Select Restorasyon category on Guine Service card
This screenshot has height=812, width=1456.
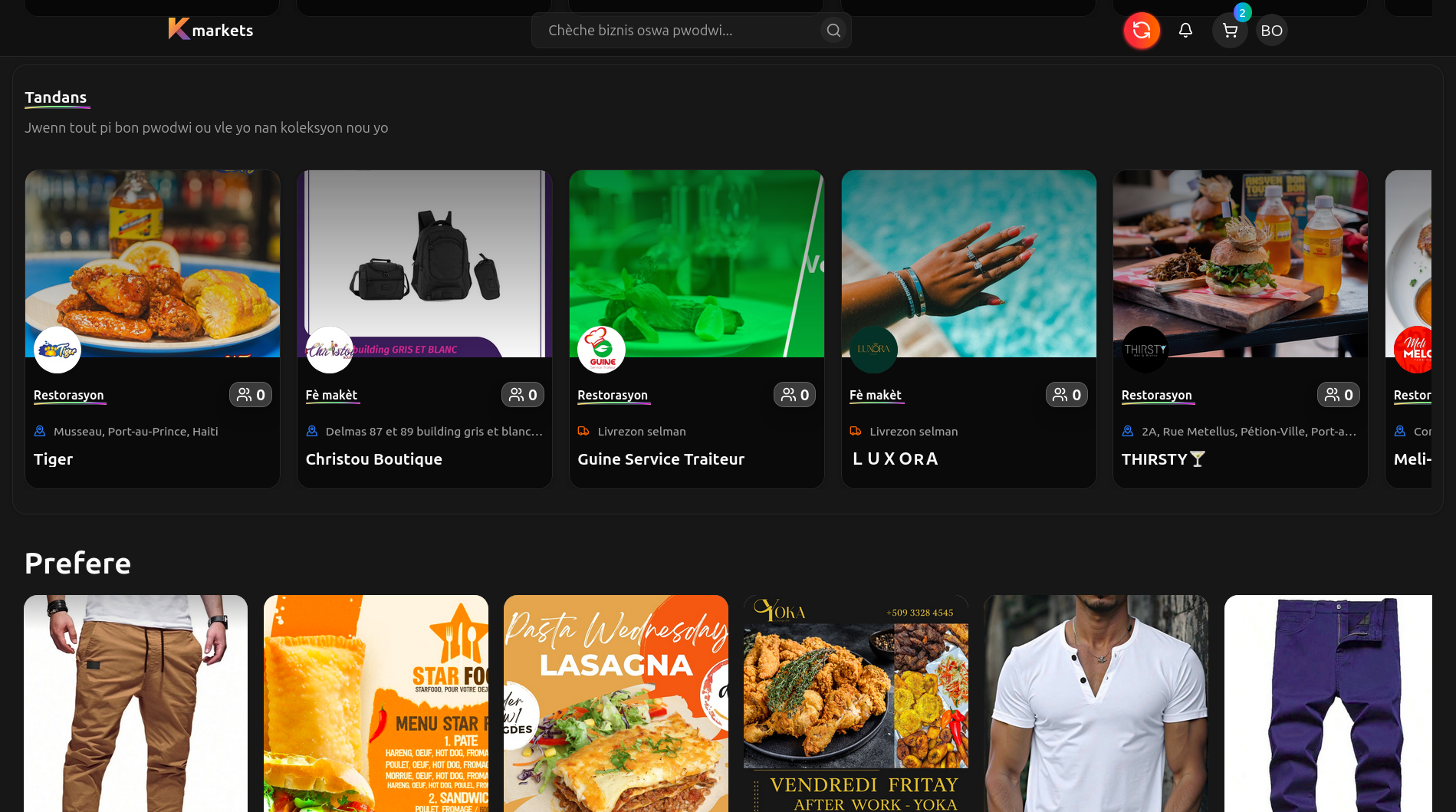pyautogui.click(x=613, y=396)
